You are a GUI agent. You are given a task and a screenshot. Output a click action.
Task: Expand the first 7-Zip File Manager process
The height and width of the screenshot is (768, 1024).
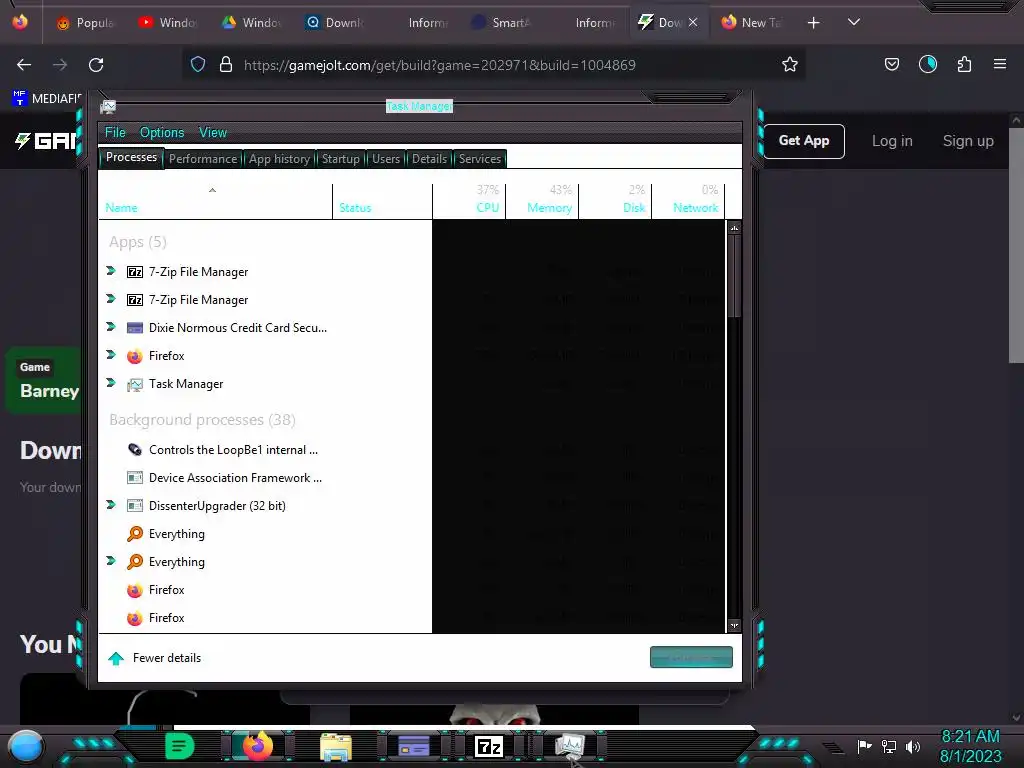click(110, 271)
